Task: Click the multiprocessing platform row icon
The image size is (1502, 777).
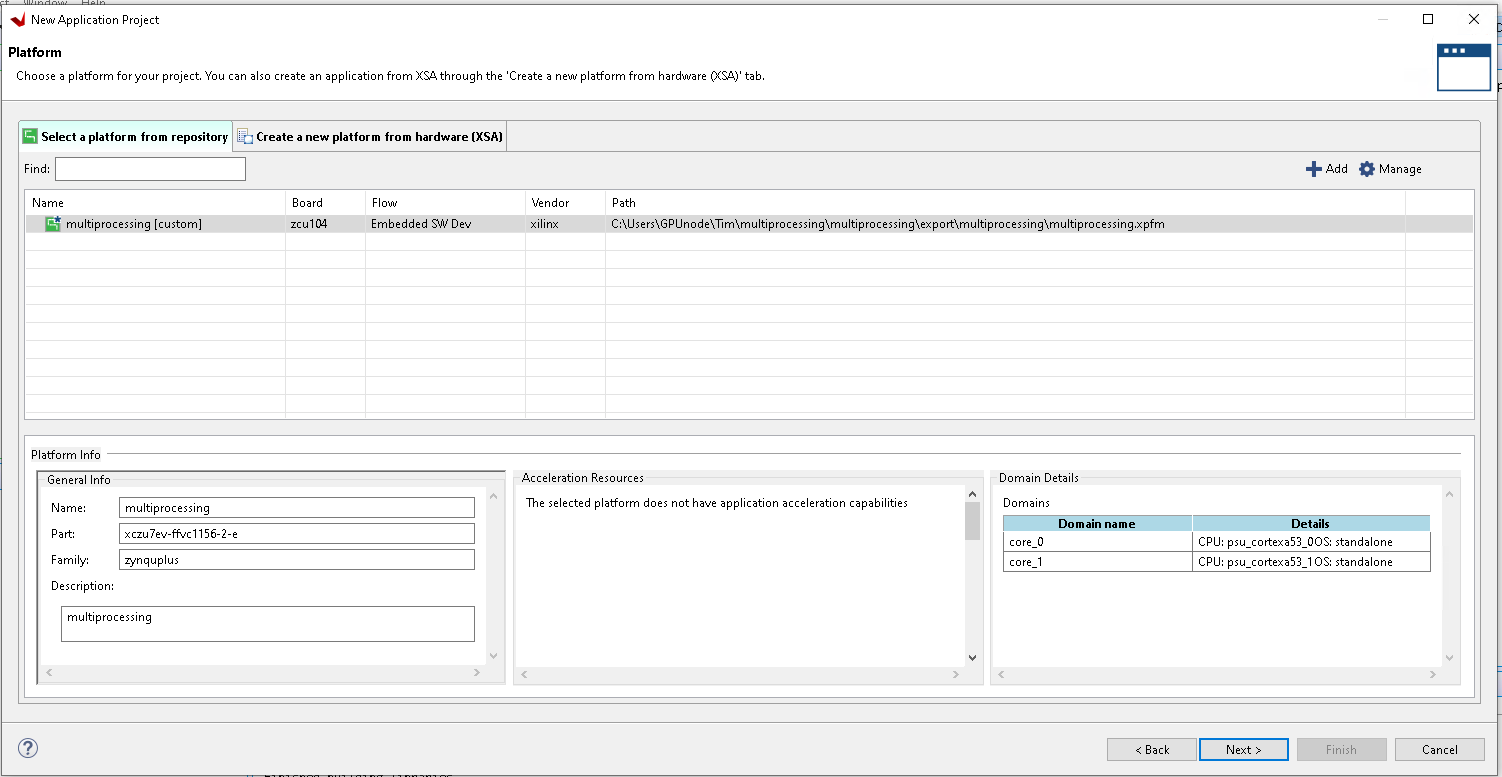Action: click(53, 224)
